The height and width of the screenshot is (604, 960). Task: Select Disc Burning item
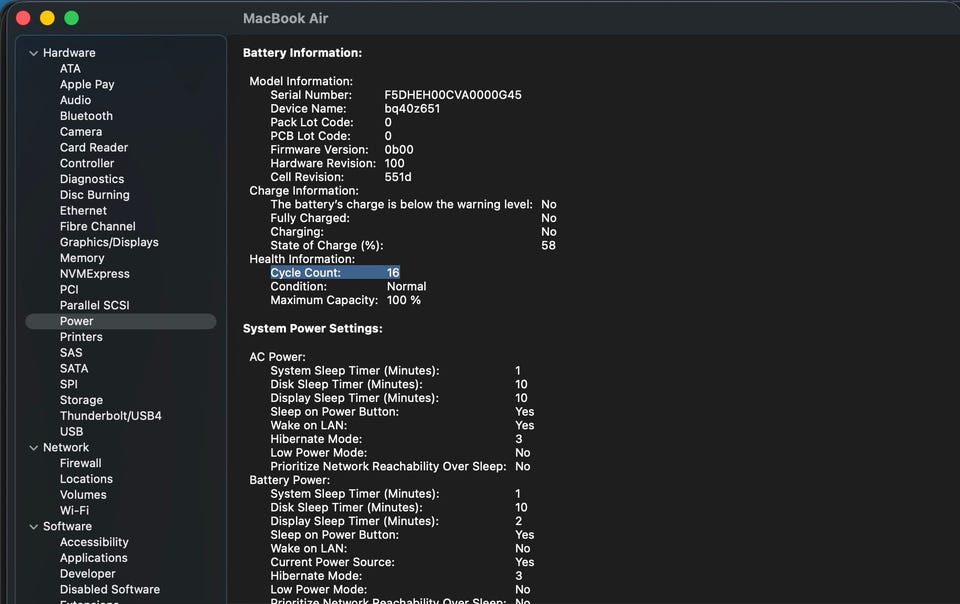coord(95,195)
